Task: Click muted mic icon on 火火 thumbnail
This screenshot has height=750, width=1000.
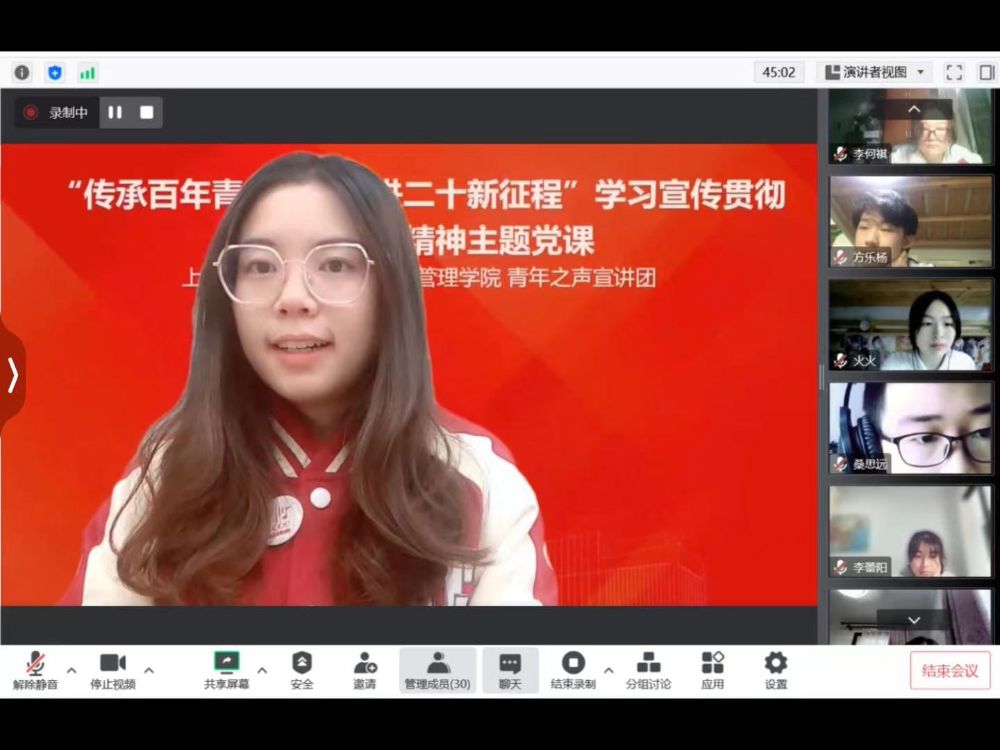Action: (841, 360)
